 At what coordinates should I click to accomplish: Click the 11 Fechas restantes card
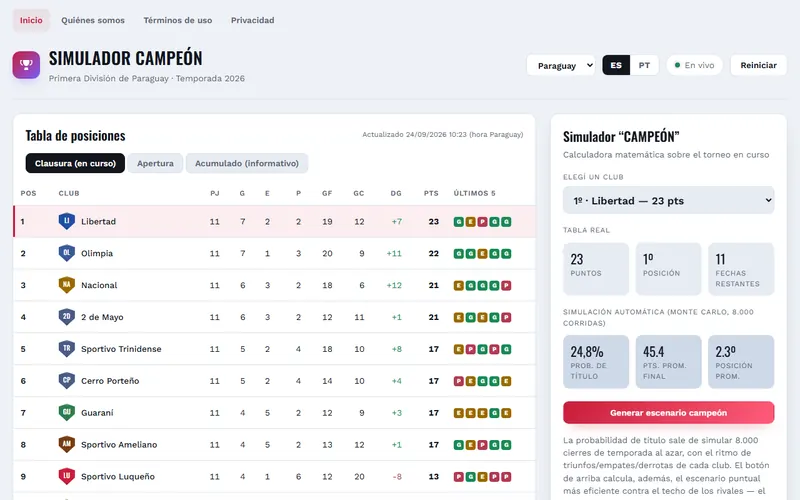click(x=741, y=269)
